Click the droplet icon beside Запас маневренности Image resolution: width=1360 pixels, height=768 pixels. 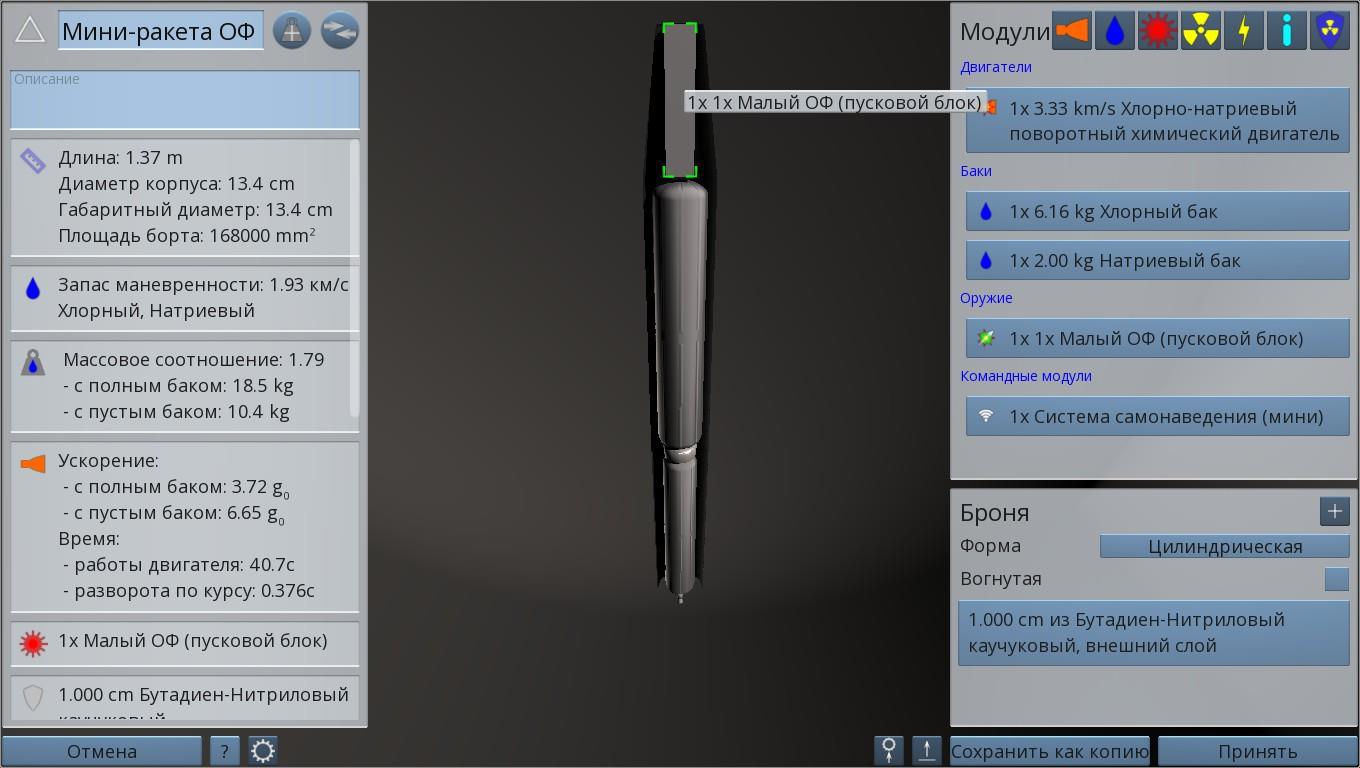tap(33, 289)
